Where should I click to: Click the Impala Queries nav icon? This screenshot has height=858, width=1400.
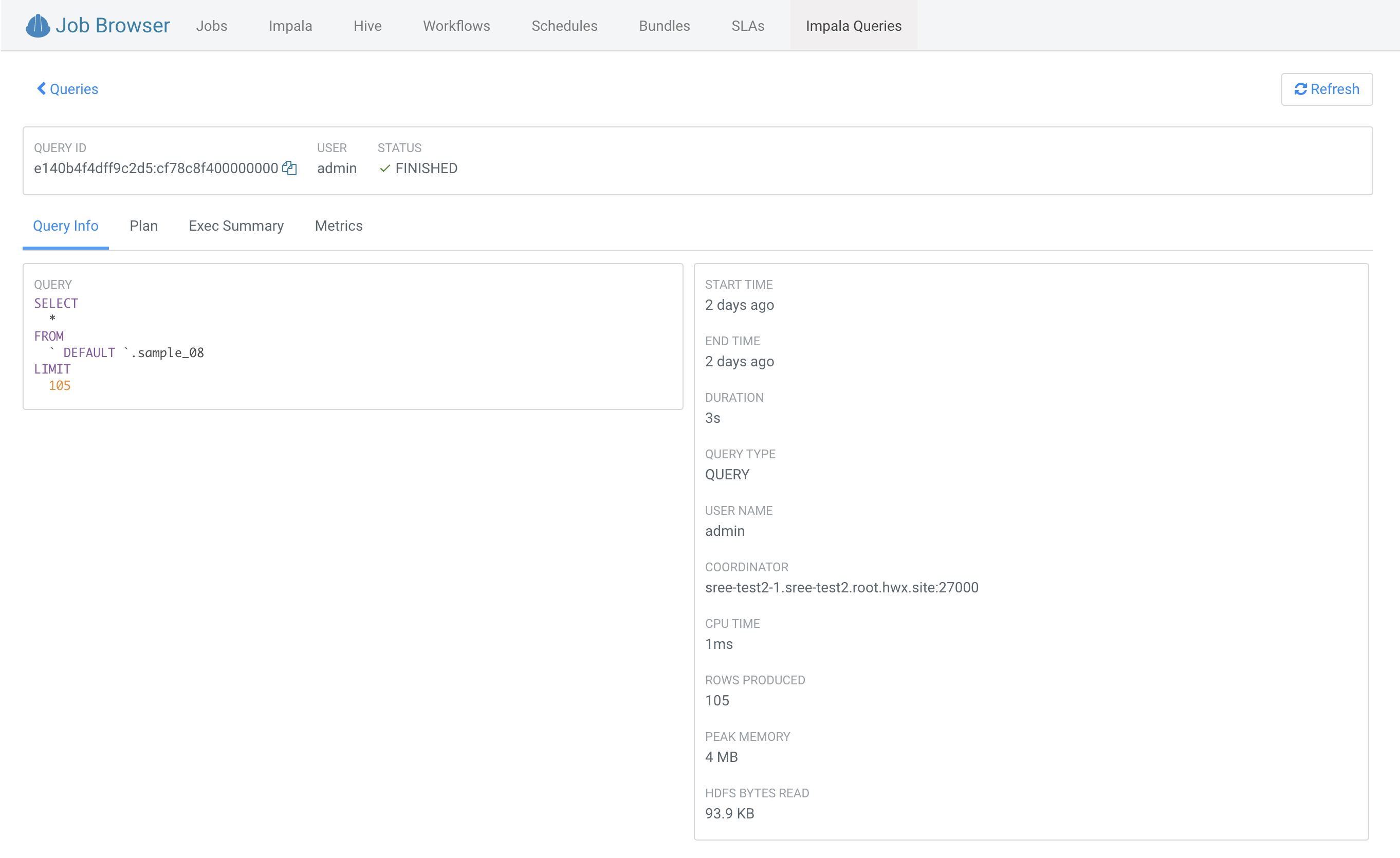coord(854,24)
